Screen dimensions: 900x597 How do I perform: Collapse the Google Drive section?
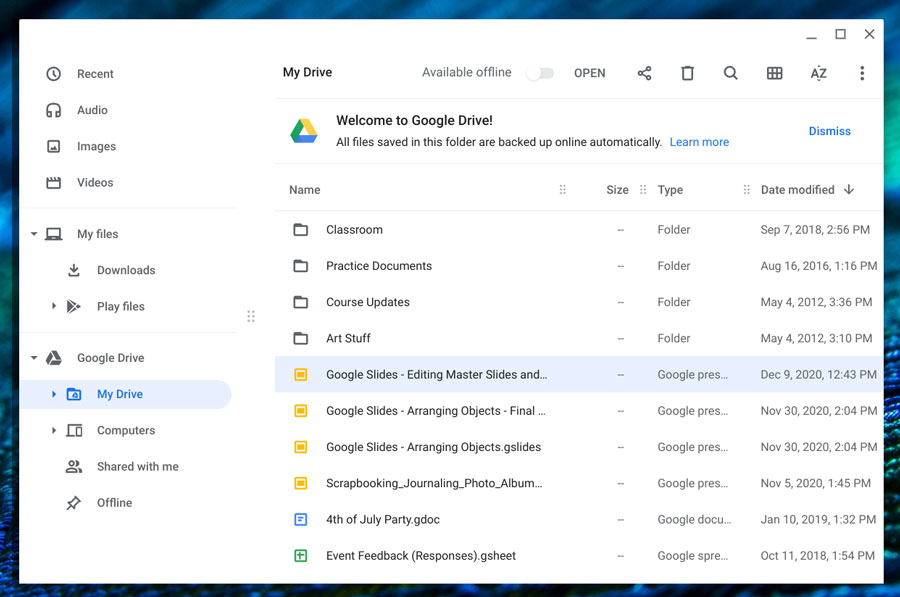pos(33,357)
